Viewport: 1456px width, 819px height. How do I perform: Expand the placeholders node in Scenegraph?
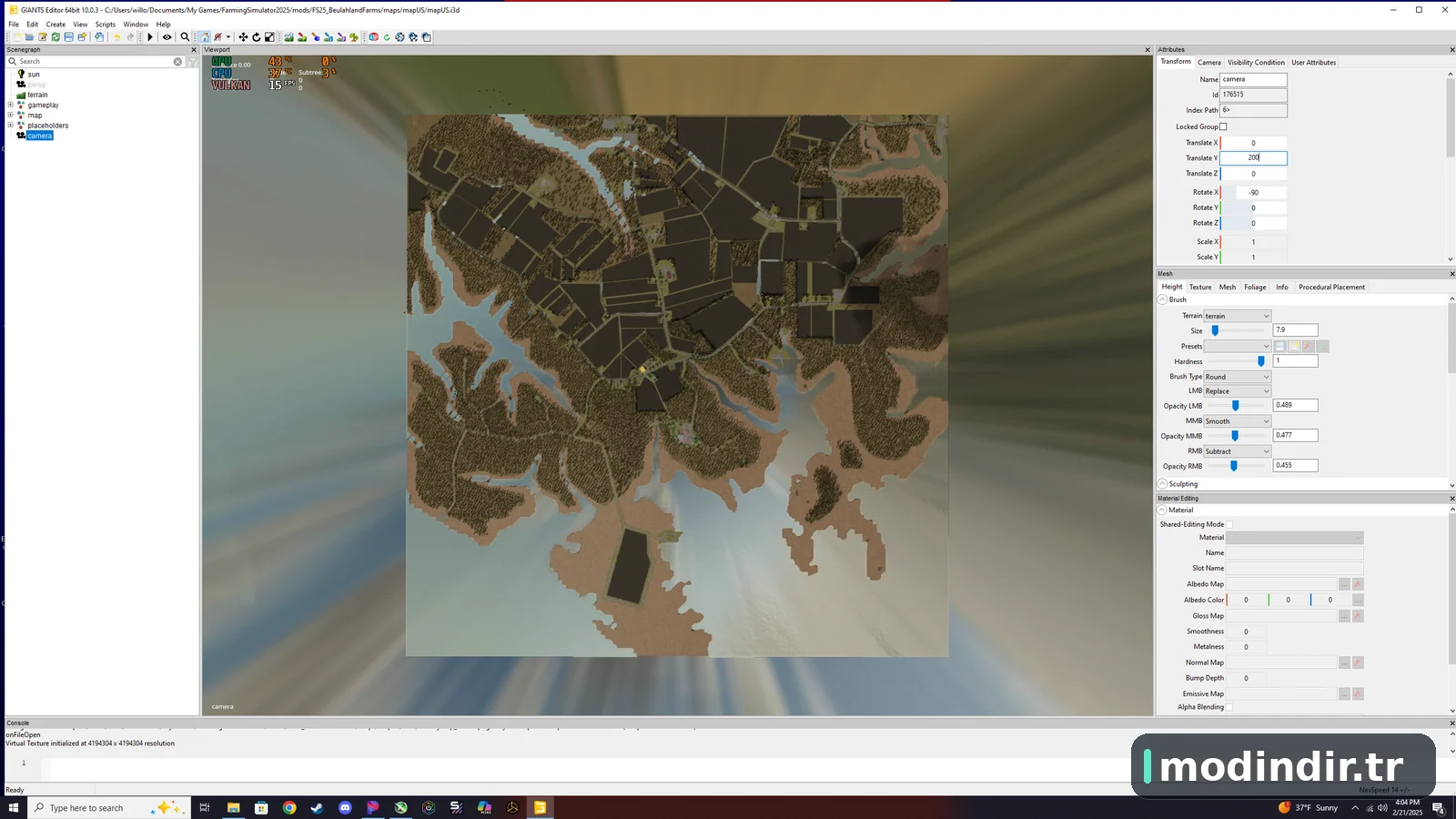[x=11, y=126]
